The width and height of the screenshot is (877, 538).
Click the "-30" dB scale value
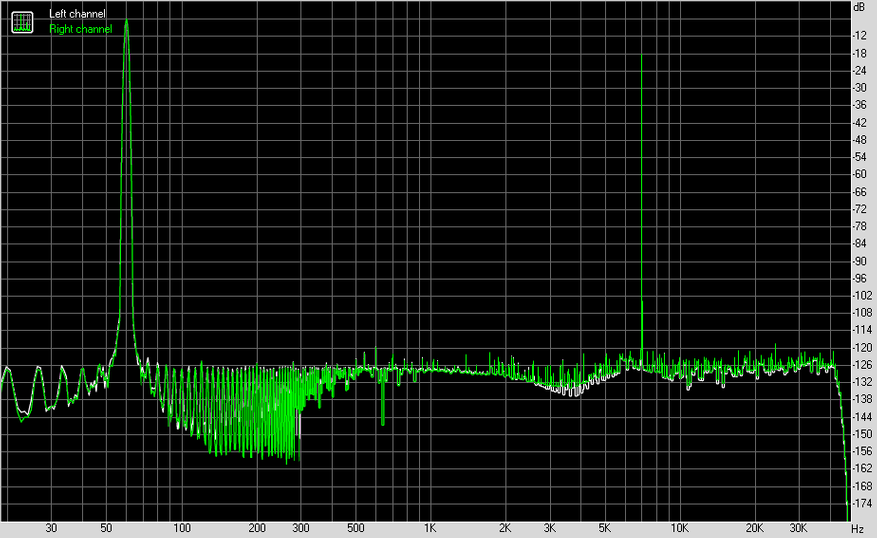859,88
